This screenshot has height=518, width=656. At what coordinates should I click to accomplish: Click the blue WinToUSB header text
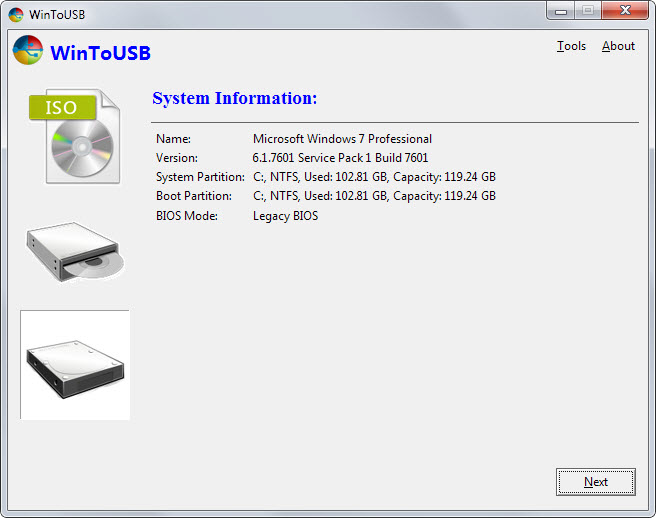click(100, 53)
